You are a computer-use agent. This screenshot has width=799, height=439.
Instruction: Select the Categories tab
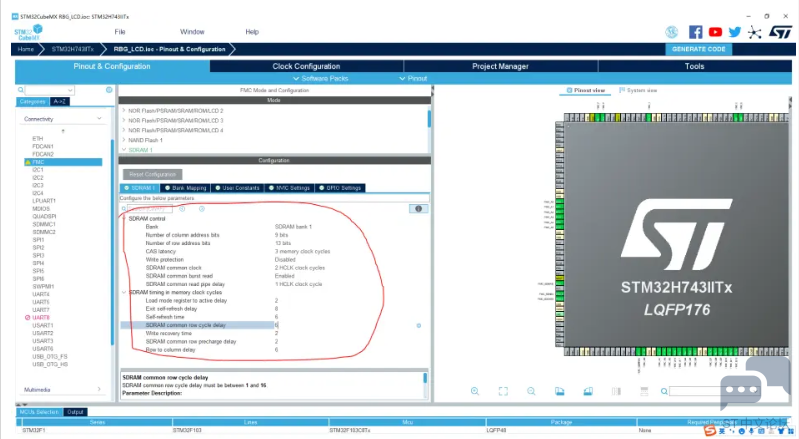[33, 101]
